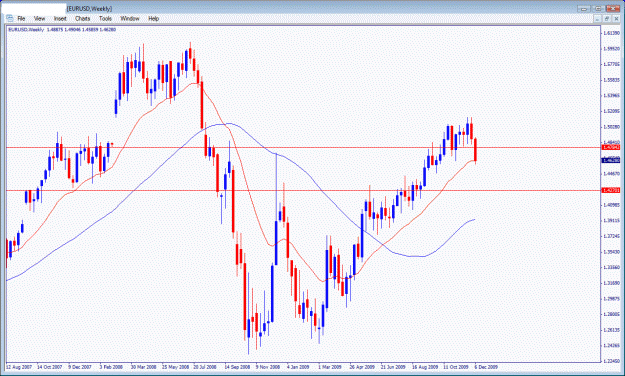Screen dimensions: 625x376
Task: Click the EURUSD,Weekly title bar text
Action: coord(89,8)
